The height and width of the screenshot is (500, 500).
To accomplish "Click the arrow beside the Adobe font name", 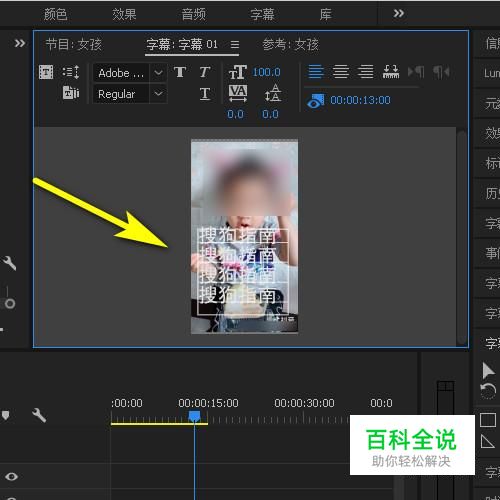I will point(158,73).
